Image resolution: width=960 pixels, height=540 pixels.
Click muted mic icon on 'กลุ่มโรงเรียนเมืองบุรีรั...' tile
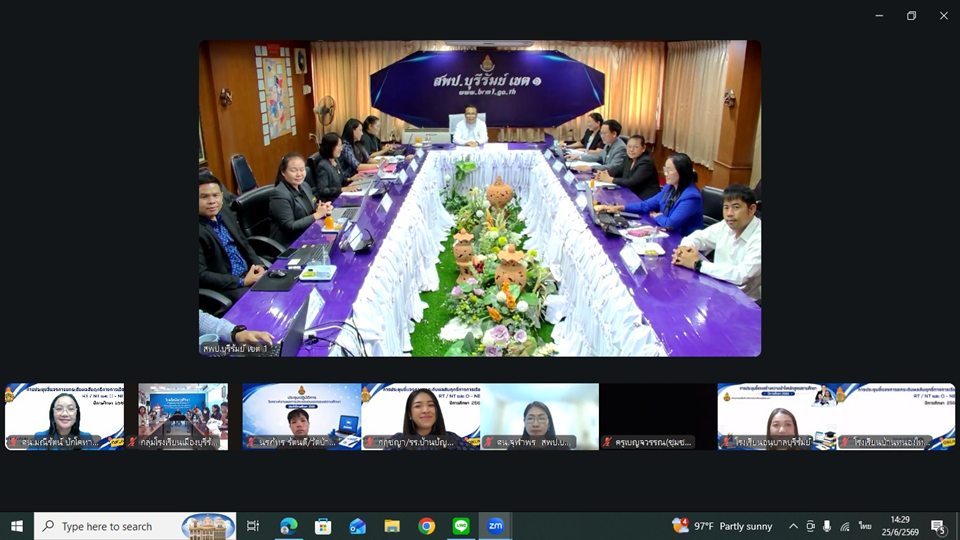tap(132, 441)
